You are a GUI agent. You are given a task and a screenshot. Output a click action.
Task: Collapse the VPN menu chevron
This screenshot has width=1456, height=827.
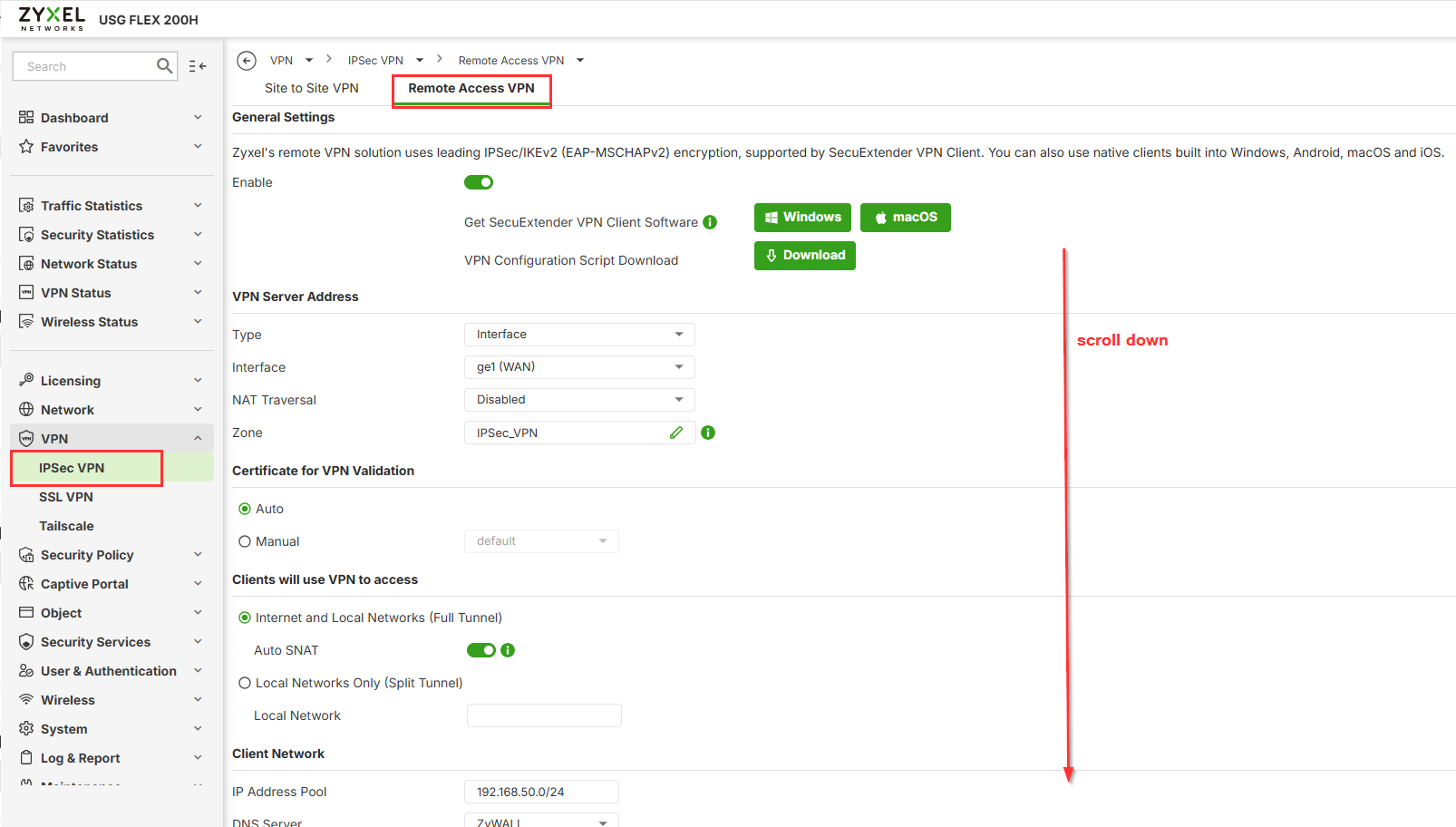coord(198,439)
